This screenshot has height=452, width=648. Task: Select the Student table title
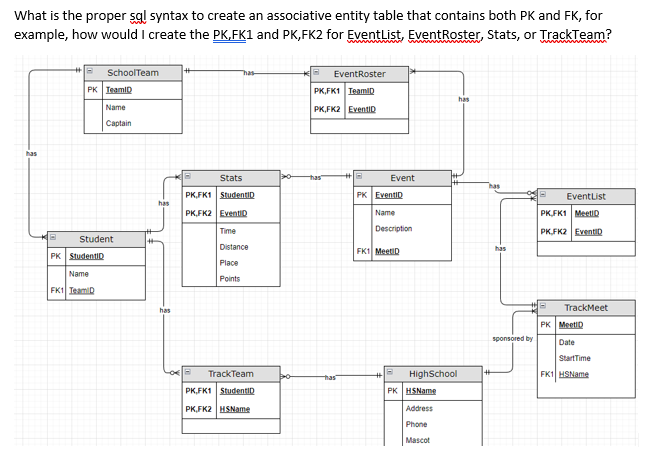click(x=96, y=239)
